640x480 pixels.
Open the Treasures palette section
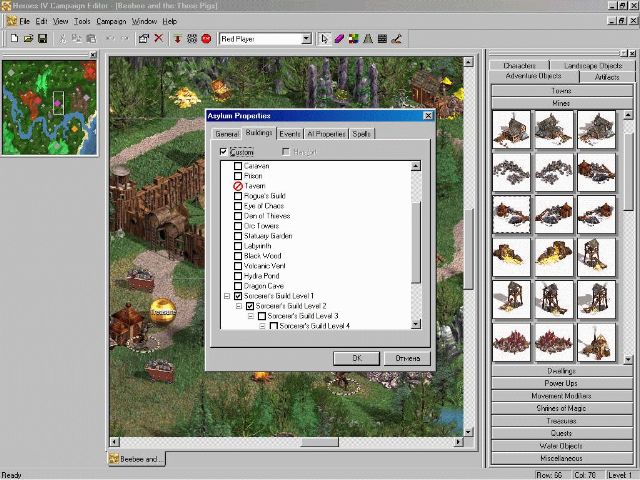tap(561, 421)
